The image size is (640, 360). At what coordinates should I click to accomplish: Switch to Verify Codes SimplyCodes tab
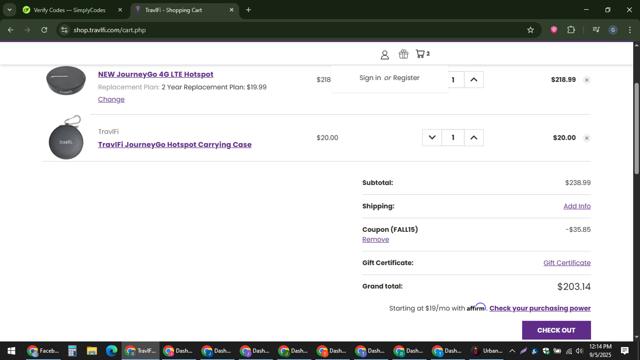[69, 10]
